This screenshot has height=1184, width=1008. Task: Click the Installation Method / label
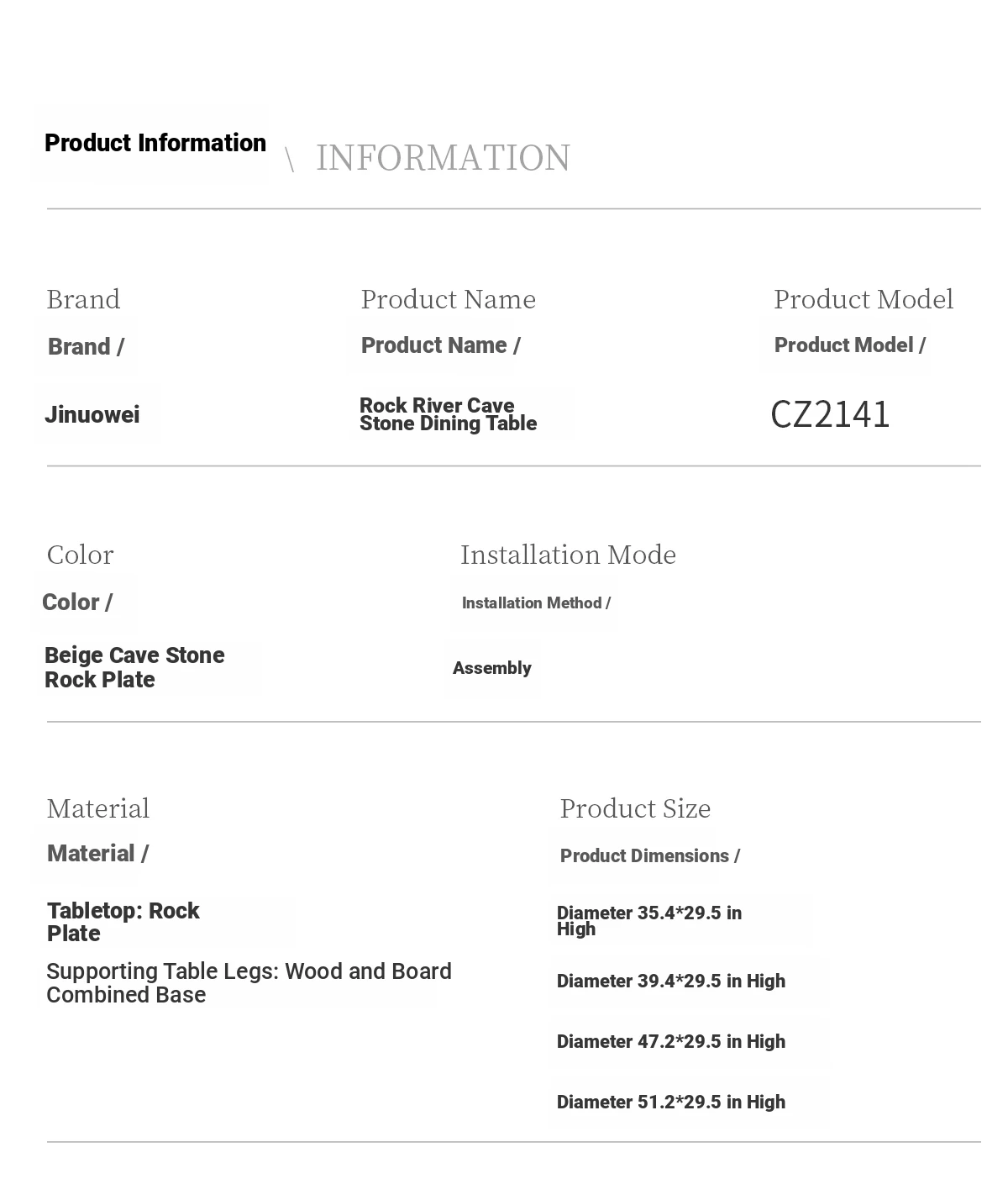click(x=536, y=603)
